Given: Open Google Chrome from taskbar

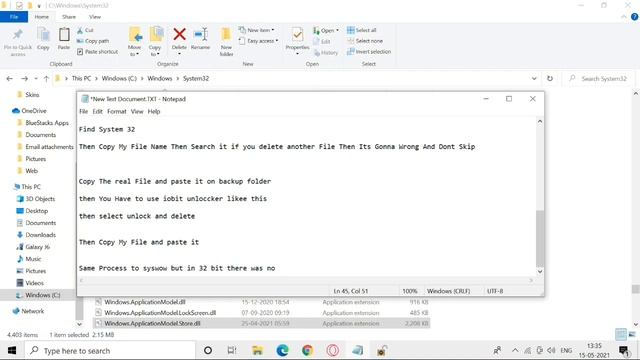Looking at the screenshot, I should click(x=307, y=350).
